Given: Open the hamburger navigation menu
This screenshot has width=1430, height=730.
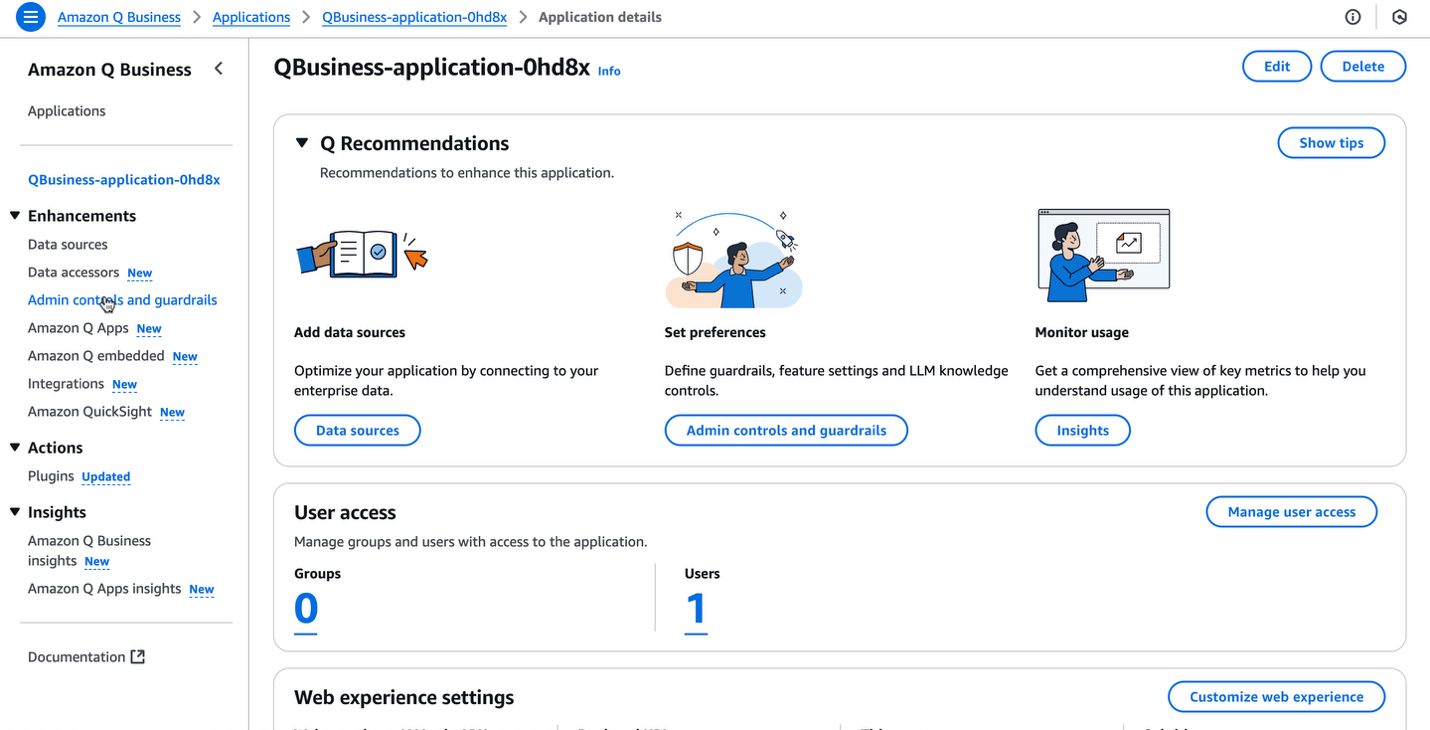Looking at the screenshot, I should [x=31, y=17].
